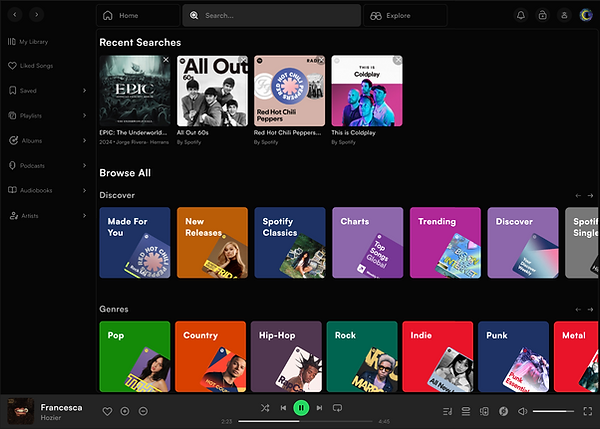Image resolution: width=600 pixels, height=429 pixels.
Task: Open the Punk genre tile
Action: (x=514, y=356)
